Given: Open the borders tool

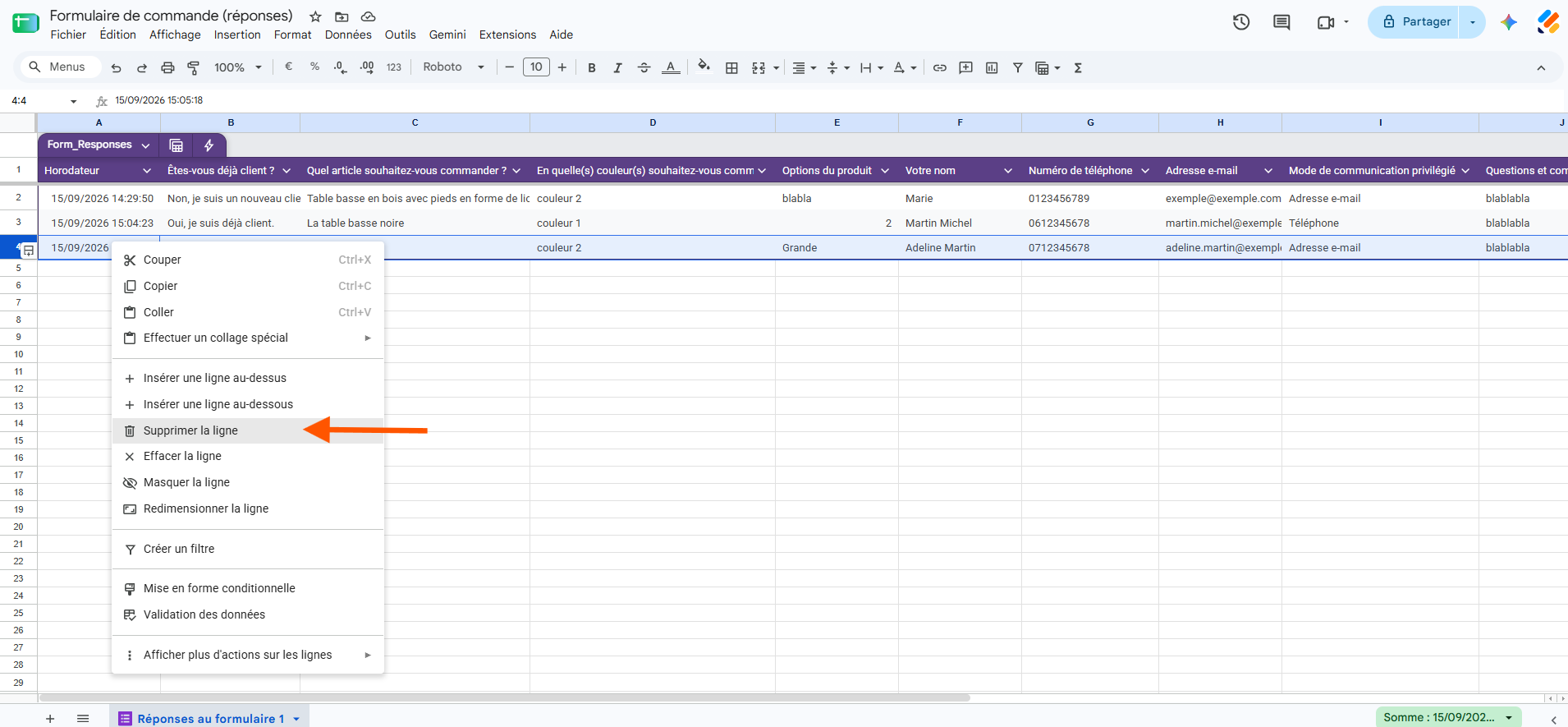Looking at the screenshot, I should pyautogui.click(x=731, y=67).
